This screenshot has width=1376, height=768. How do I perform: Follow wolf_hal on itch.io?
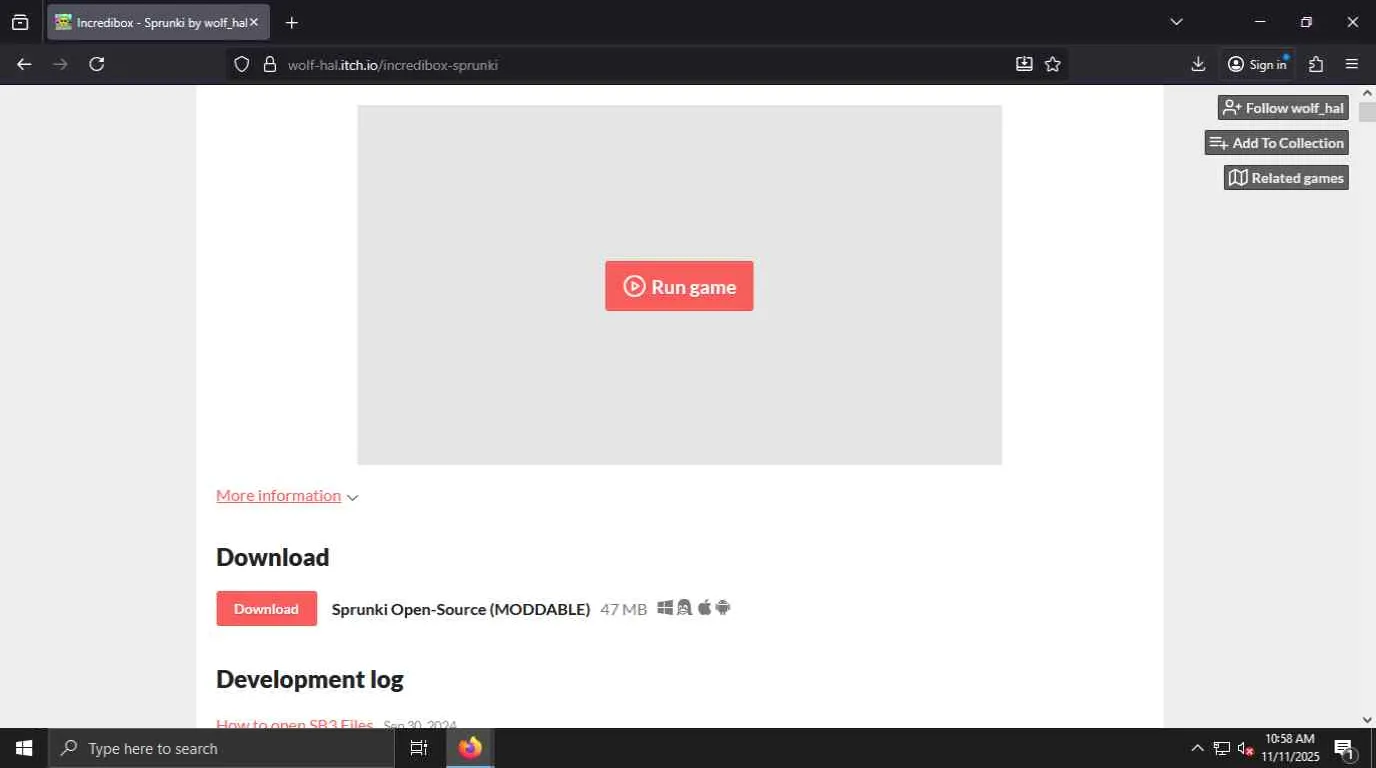[1283, 108]
